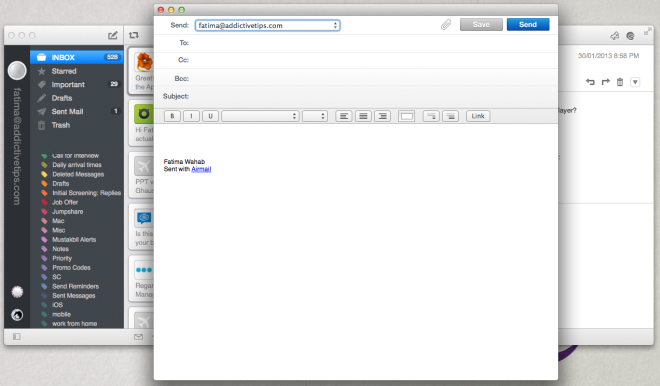The image size is (660, 386).
Task: Select the Priority label
Action: pyautogui.click(x=62, y=258)
